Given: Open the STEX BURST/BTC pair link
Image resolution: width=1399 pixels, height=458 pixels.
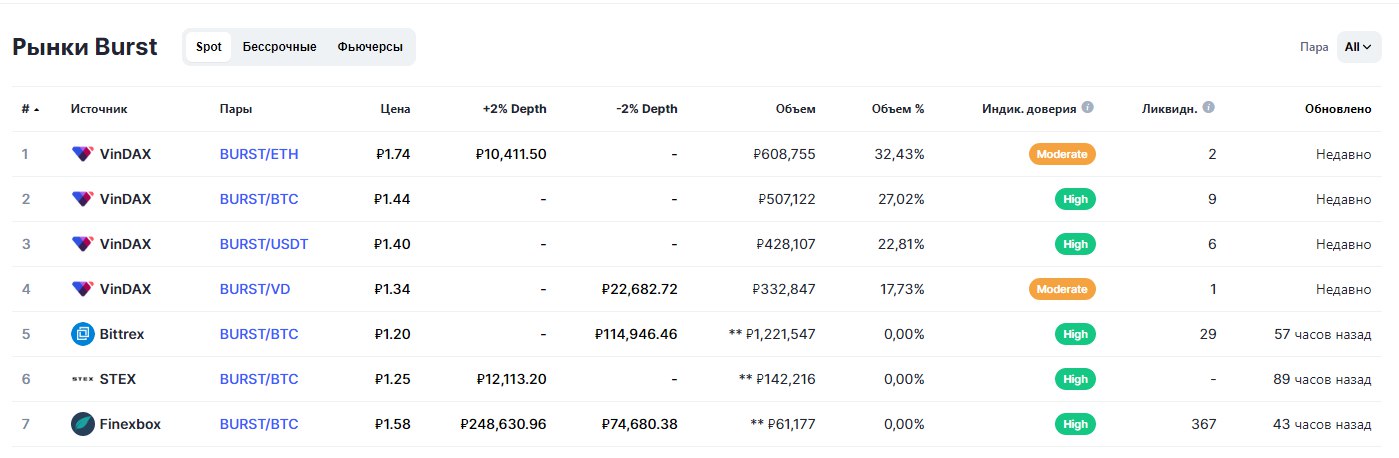Looking at the screenshot, I should point(259,379).
